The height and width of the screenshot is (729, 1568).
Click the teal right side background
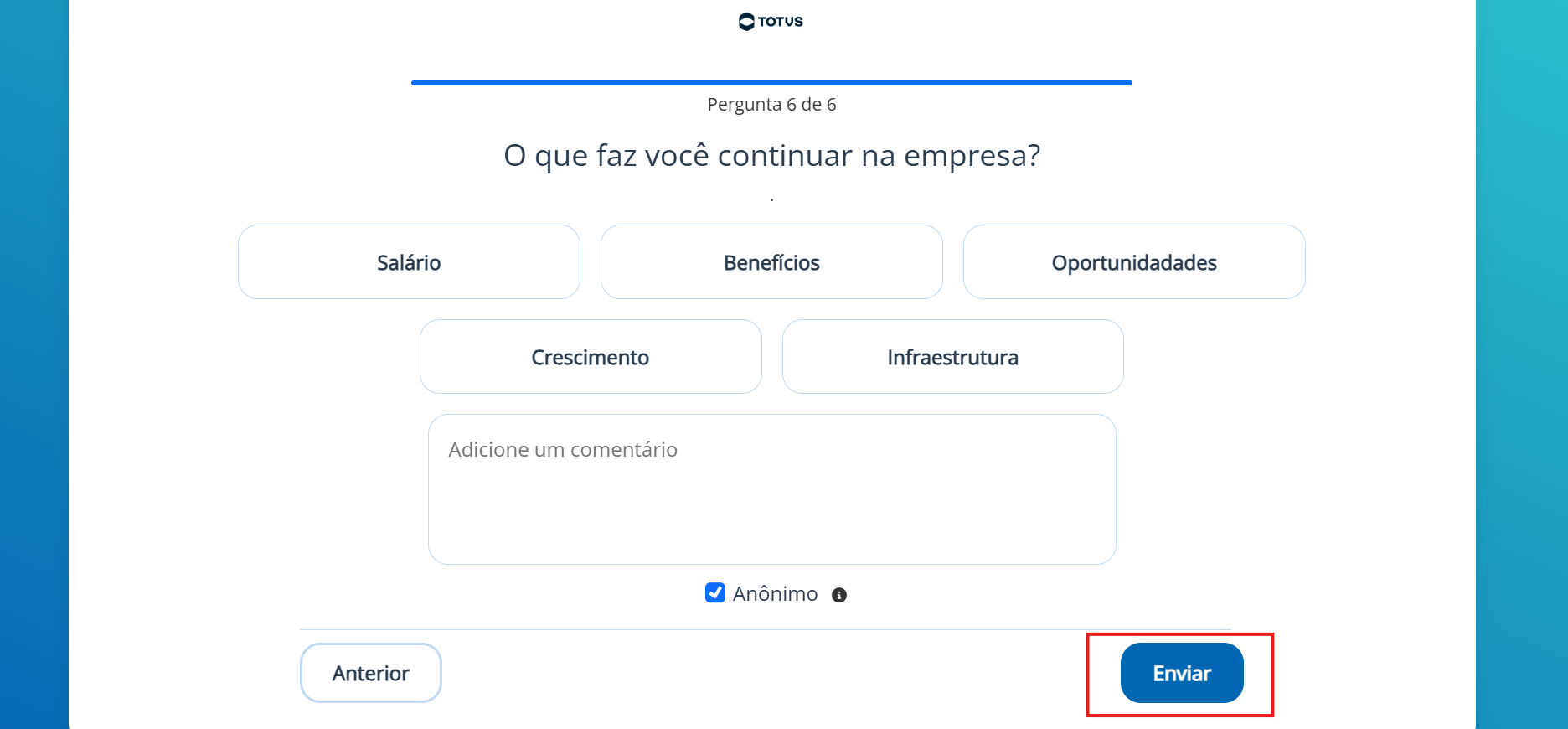tap(1522, 364)
